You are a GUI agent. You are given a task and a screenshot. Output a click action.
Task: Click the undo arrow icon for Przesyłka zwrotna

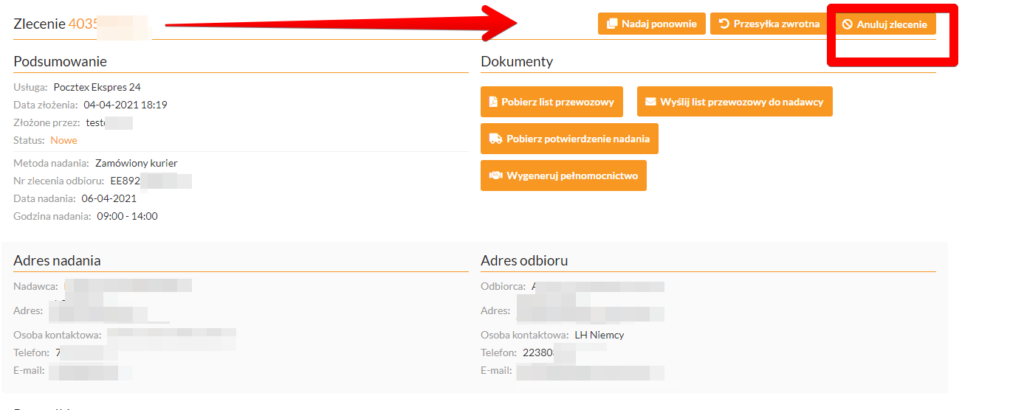(725, 24)
